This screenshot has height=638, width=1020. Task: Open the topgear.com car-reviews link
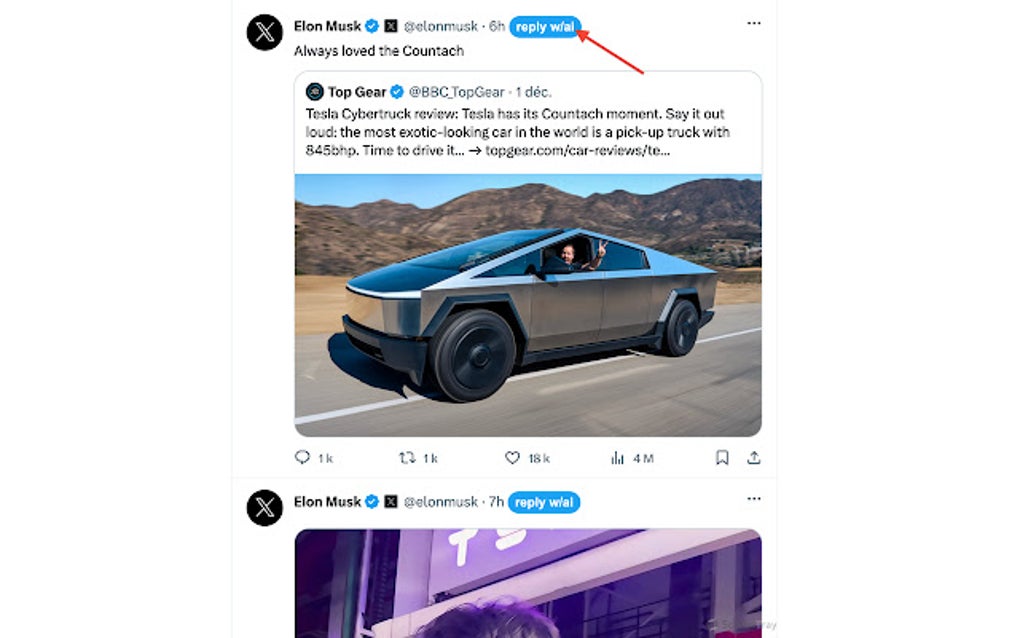(577, 151)
